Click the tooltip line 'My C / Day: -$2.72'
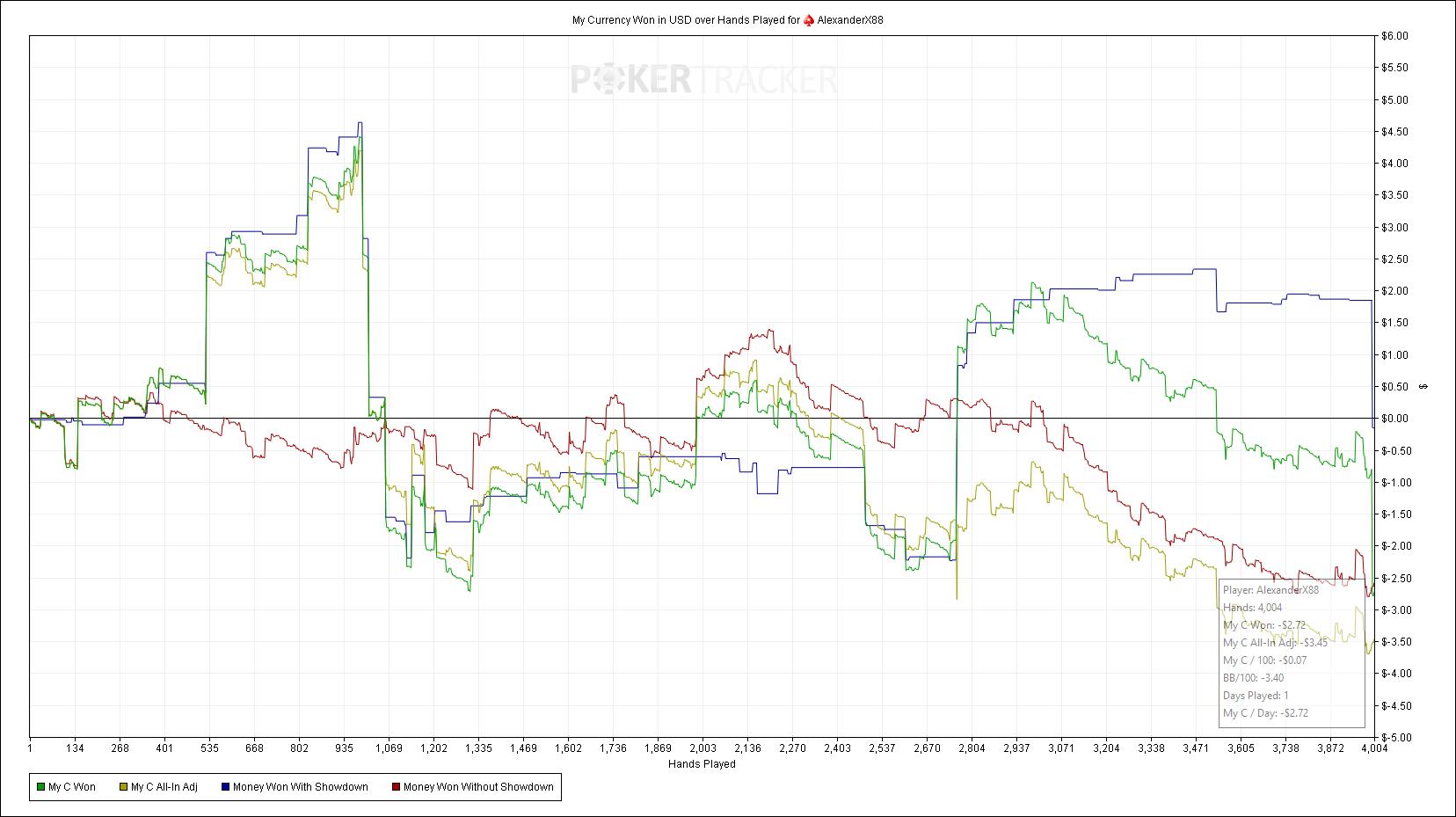 point(1265,713)
